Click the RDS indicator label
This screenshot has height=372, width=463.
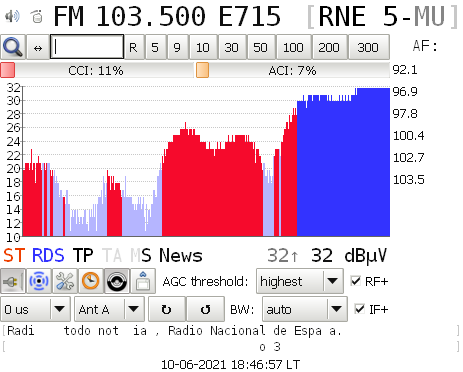(48, 256)
